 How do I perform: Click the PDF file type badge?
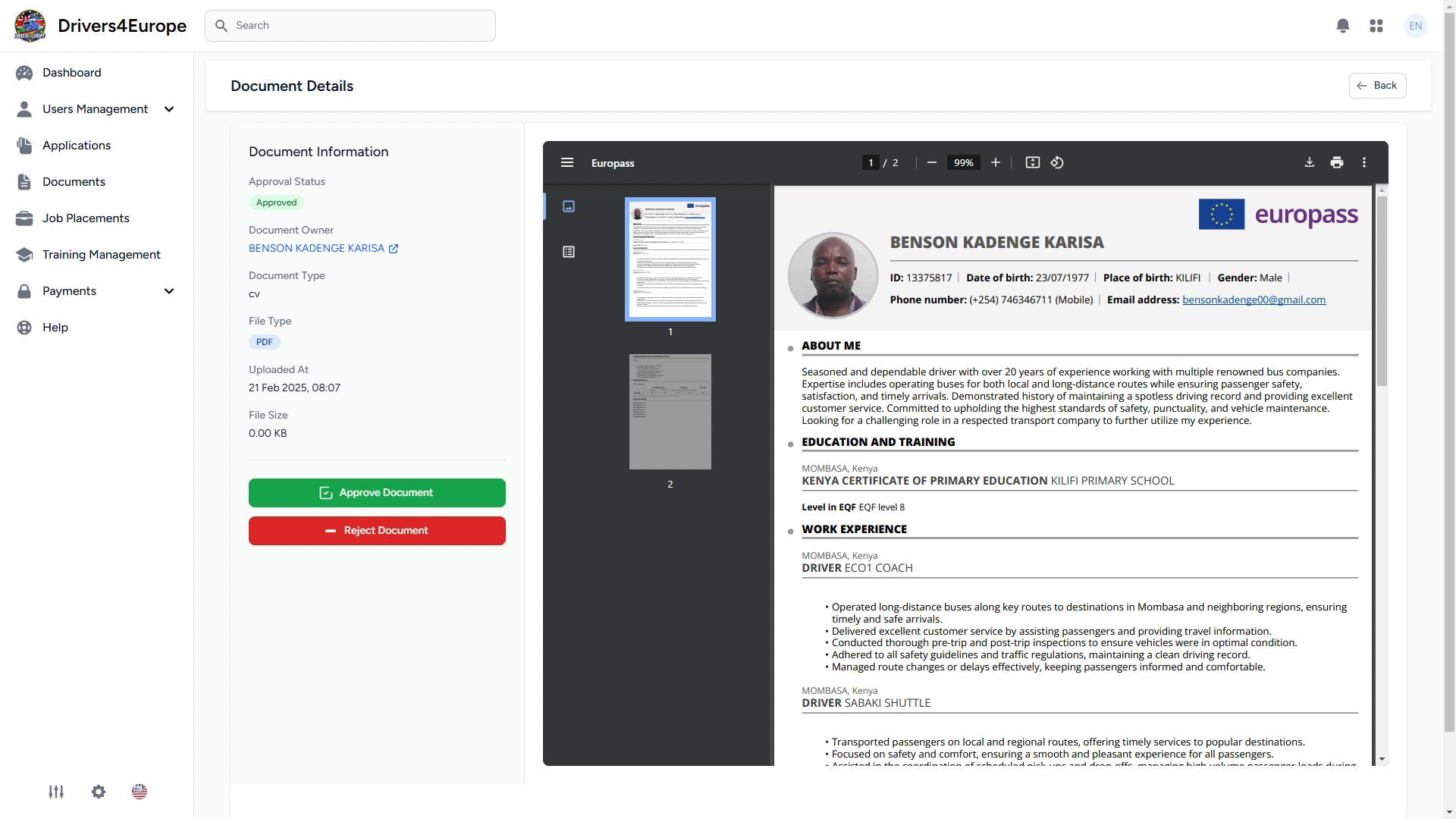[x=265, y=342]
